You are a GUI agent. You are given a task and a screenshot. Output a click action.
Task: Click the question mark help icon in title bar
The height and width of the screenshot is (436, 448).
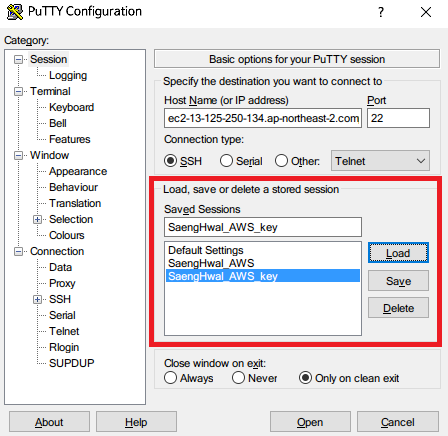tap(381, 12)
